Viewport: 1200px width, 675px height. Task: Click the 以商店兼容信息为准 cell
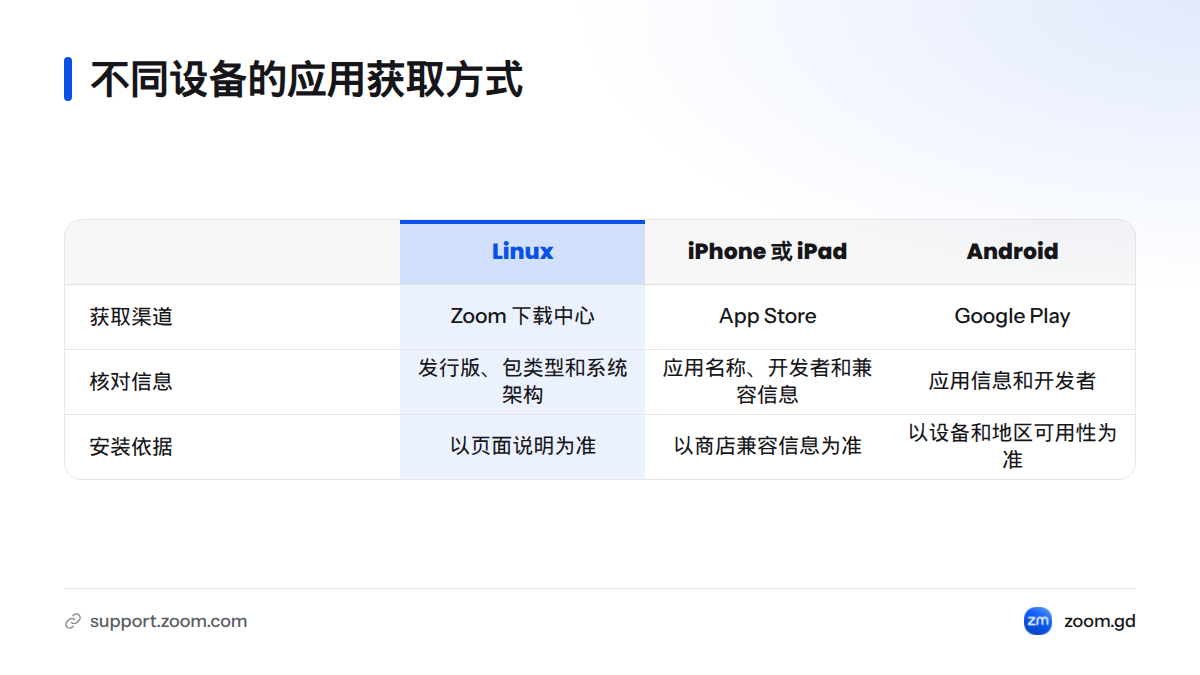[767, 447]
